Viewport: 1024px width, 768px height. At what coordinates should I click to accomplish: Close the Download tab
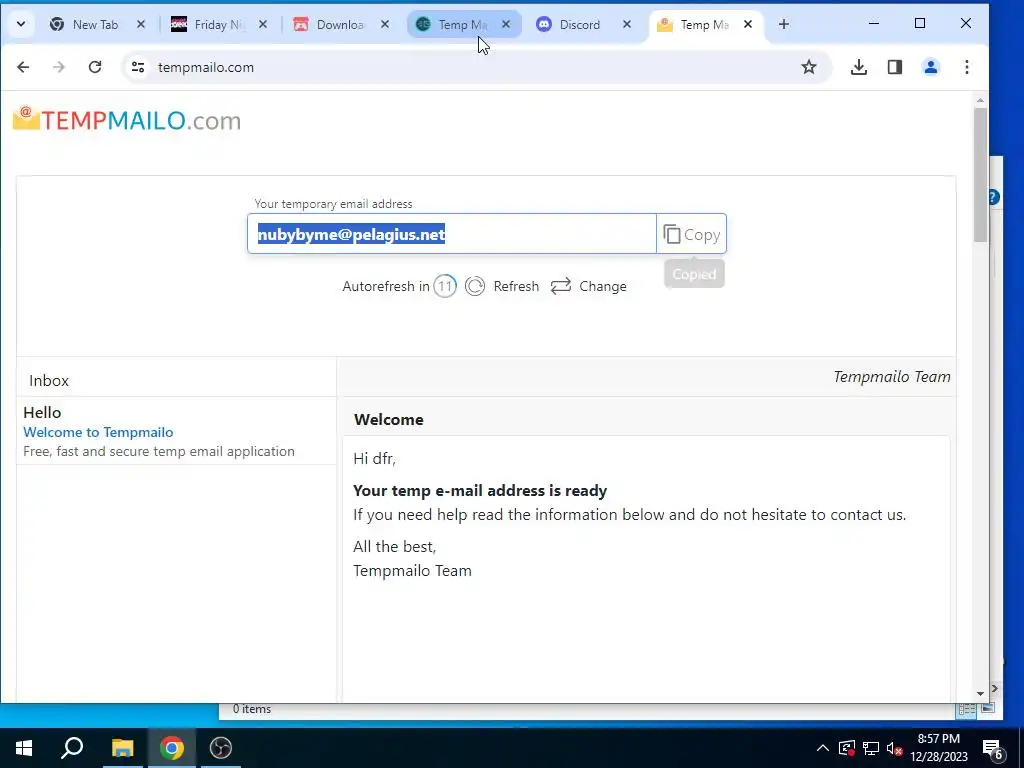click(x=385, y=25)
